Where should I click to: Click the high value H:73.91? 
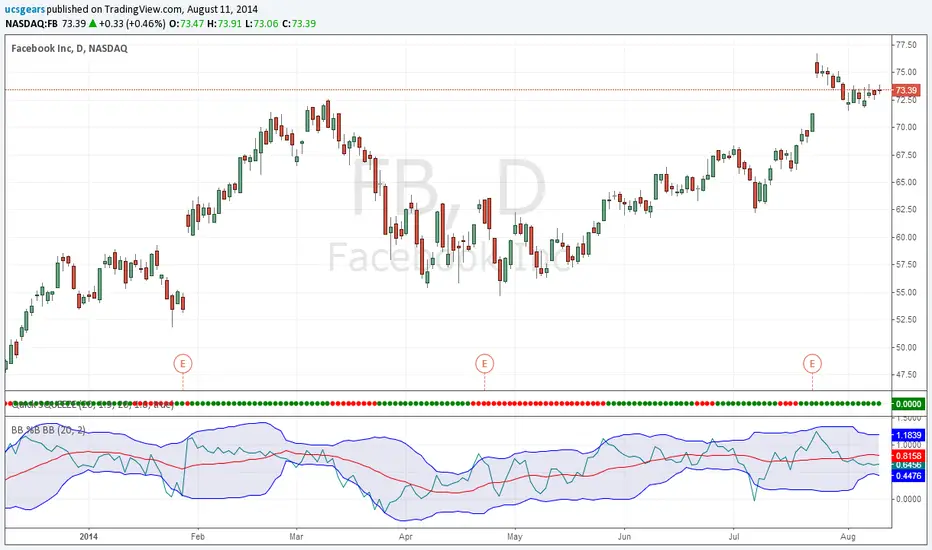coord(224,24)
